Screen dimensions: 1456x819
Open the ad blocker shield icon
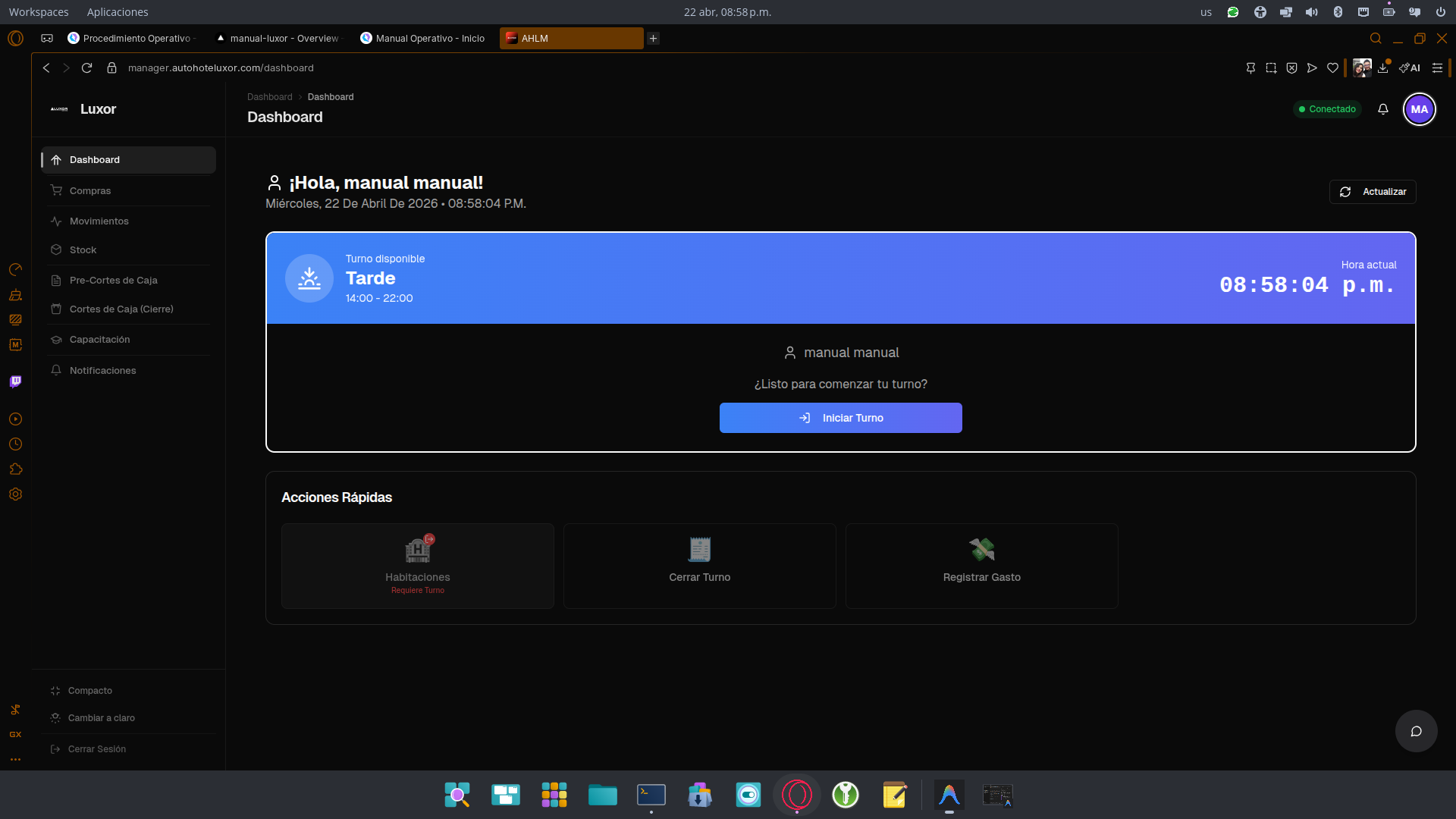pos(1291,67)
